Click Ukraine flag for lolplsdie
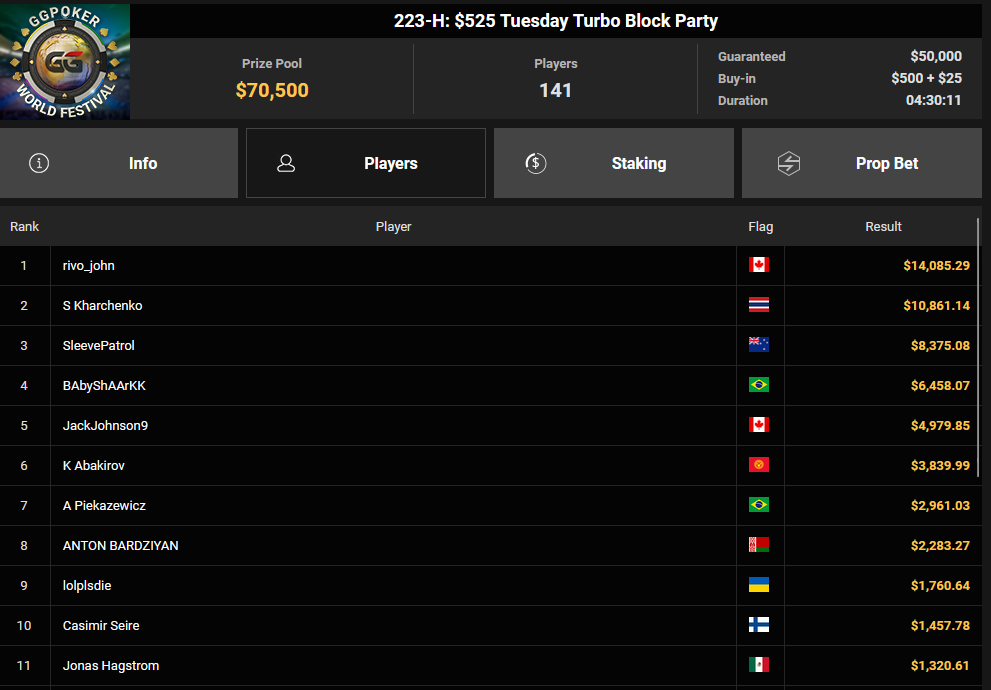This screenshot has height=690, width=991. (758, 584)
